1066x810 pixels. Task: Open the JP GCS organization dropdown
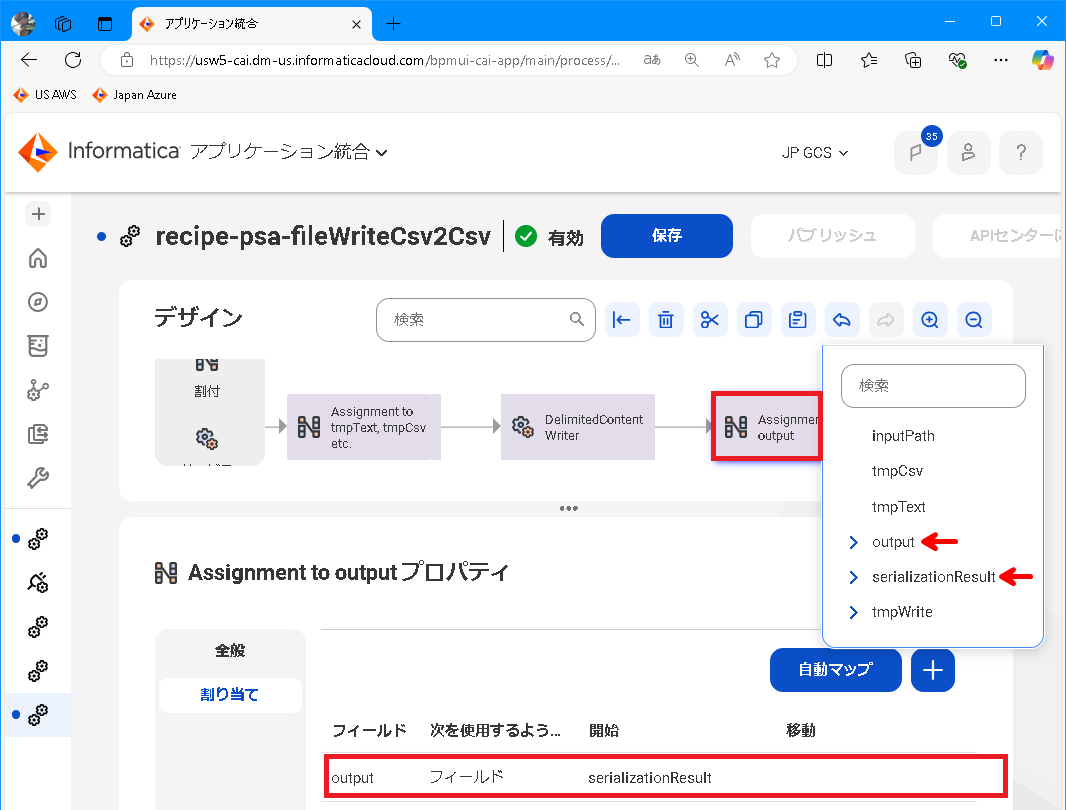814,153
